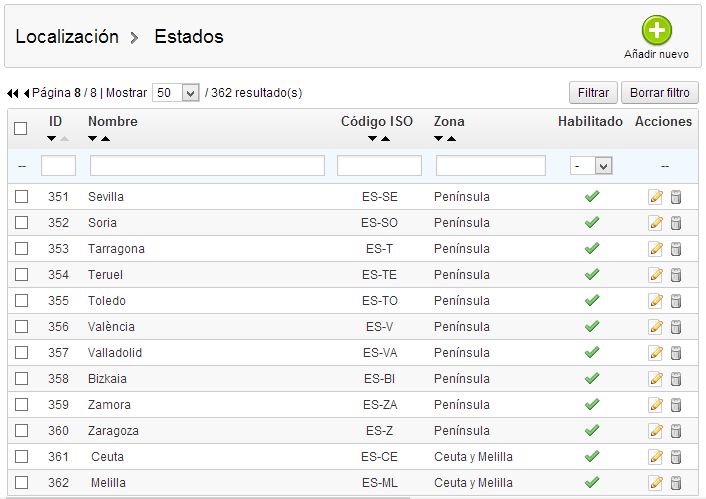Toggle enabled status checkmark for Ceuta

(592, 456)
